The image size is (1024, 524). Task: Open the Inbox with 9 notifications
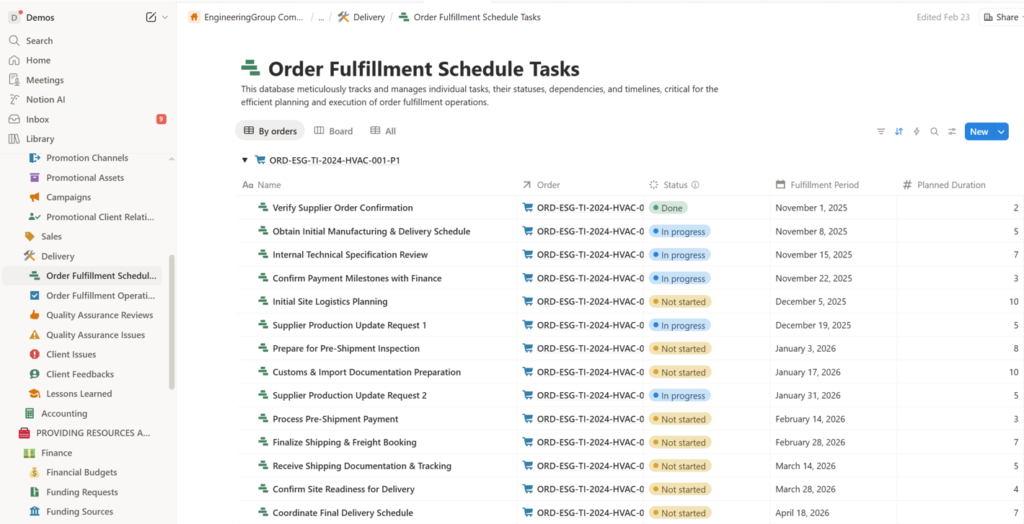(37, 119)
